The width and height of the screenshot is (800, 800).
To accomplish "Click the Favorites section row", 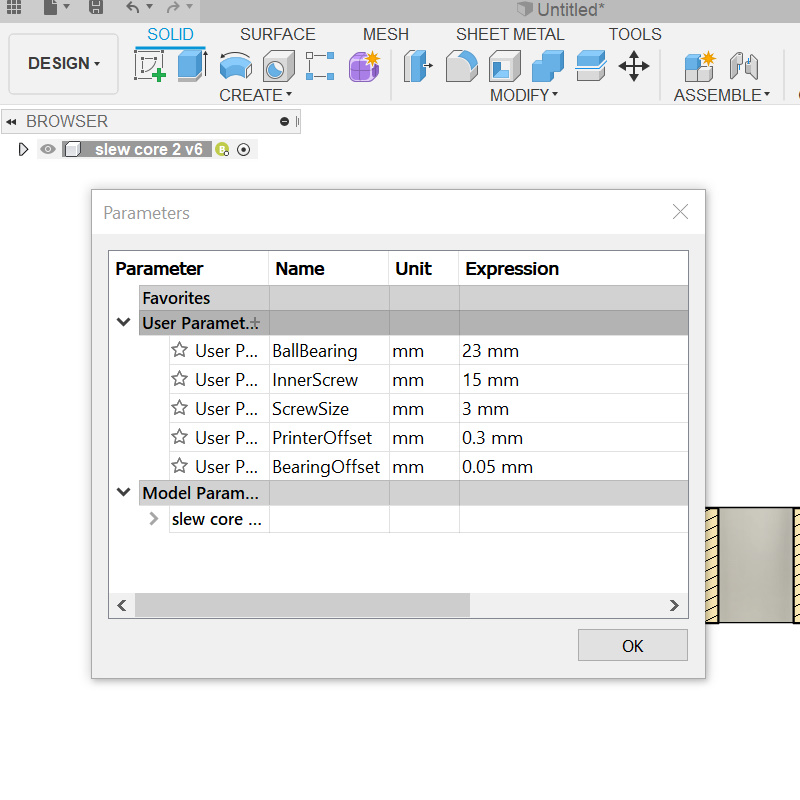I will coord(413,298).
